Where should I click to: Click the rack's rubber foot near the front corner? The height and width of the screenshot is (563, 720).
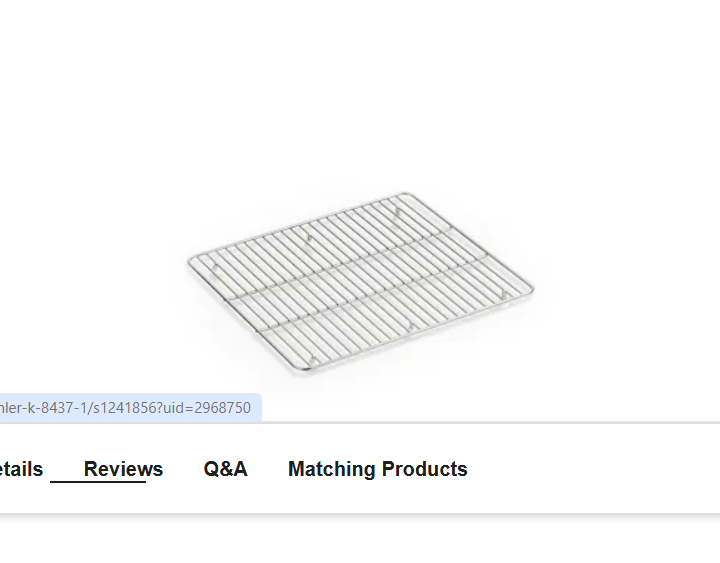313,361
